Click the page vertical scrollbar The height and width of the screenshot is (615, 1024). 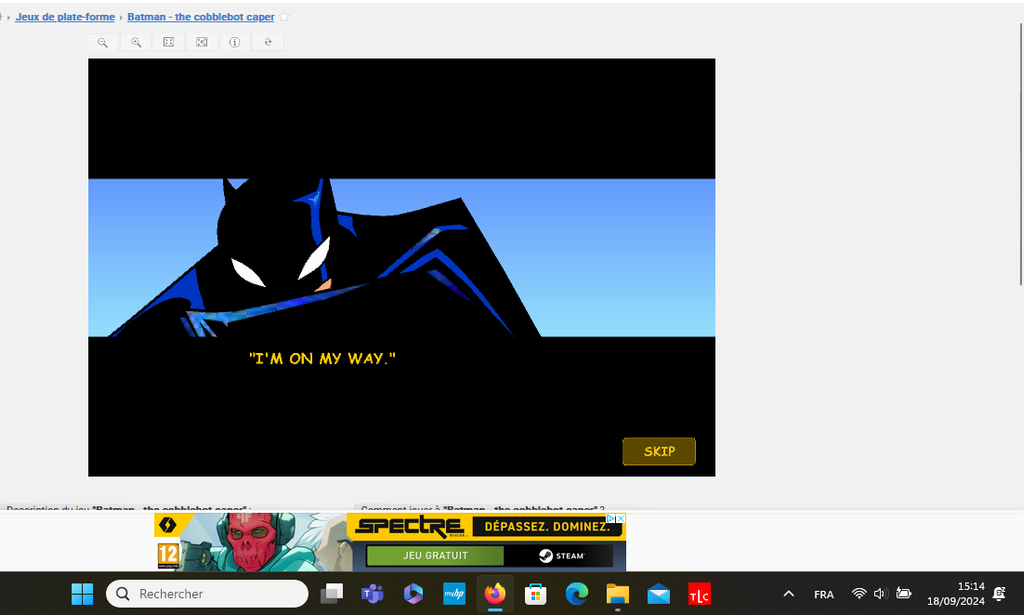1020,153
